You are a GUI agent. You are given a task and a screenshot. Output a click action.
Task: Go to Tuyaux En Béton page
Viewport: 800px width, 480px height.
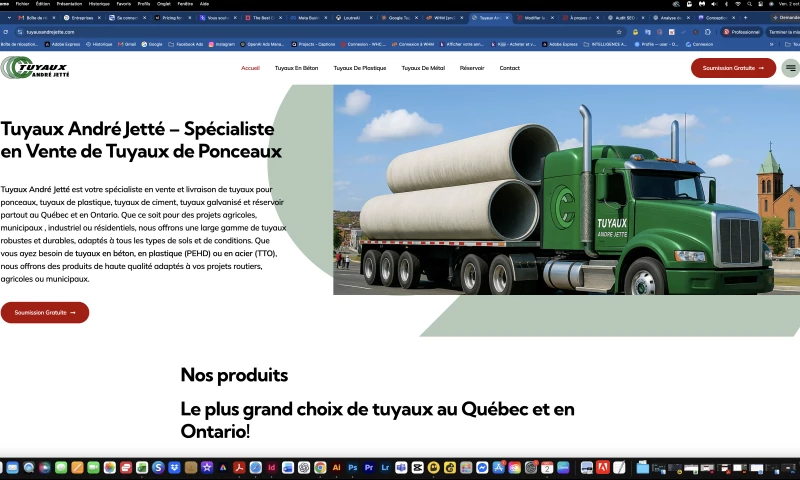point(296,68)
